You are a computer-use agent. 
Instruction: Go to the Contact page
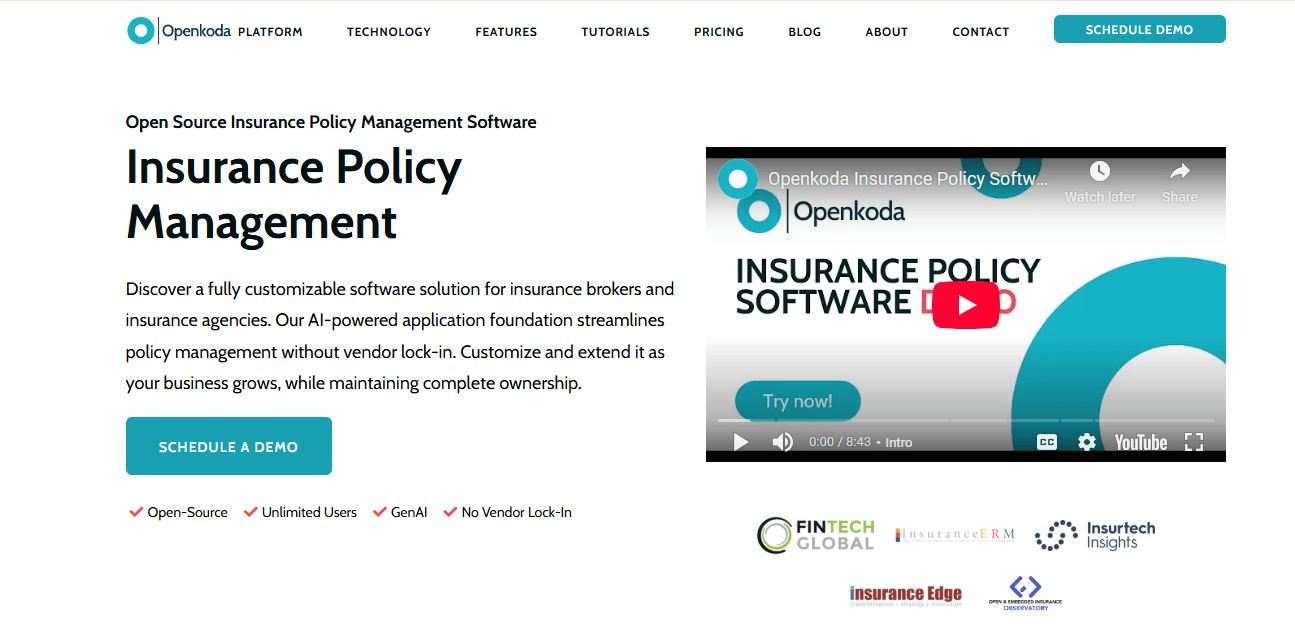pos(981,32)
